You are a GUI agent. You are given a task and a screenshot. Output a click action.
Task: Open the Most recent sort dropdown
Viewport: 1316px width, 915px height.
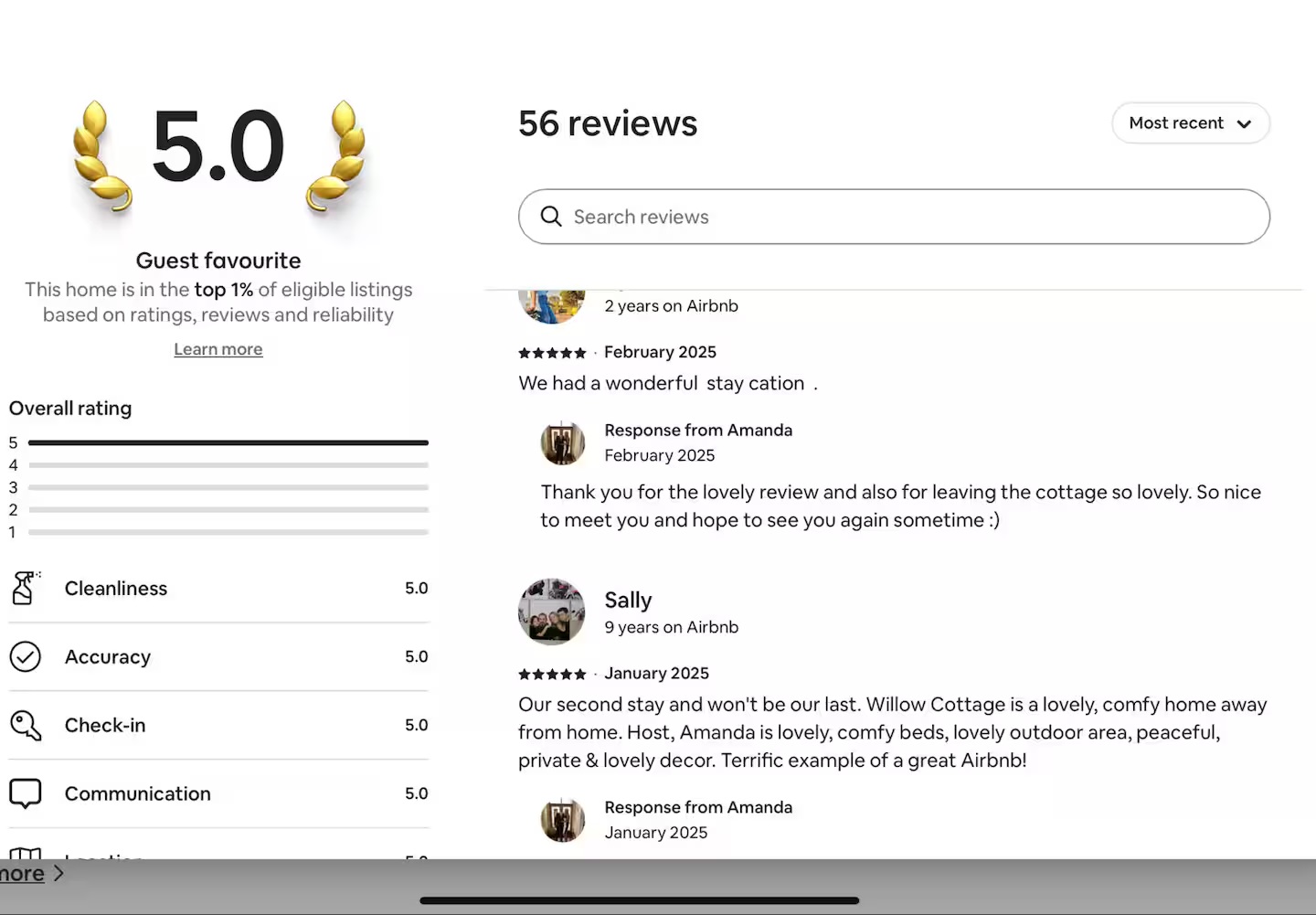coord(1190,123)
